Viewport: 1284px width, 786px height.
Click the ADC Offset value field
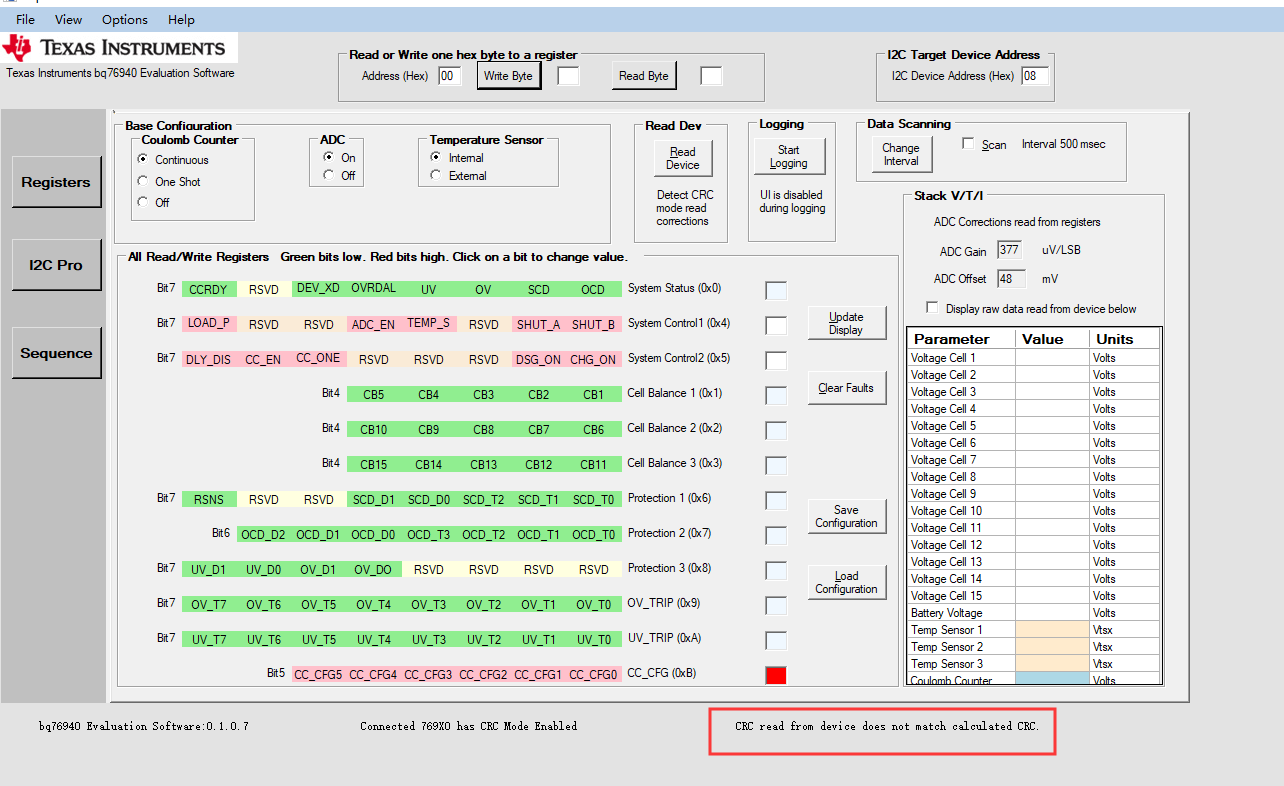click(1010, 279)
